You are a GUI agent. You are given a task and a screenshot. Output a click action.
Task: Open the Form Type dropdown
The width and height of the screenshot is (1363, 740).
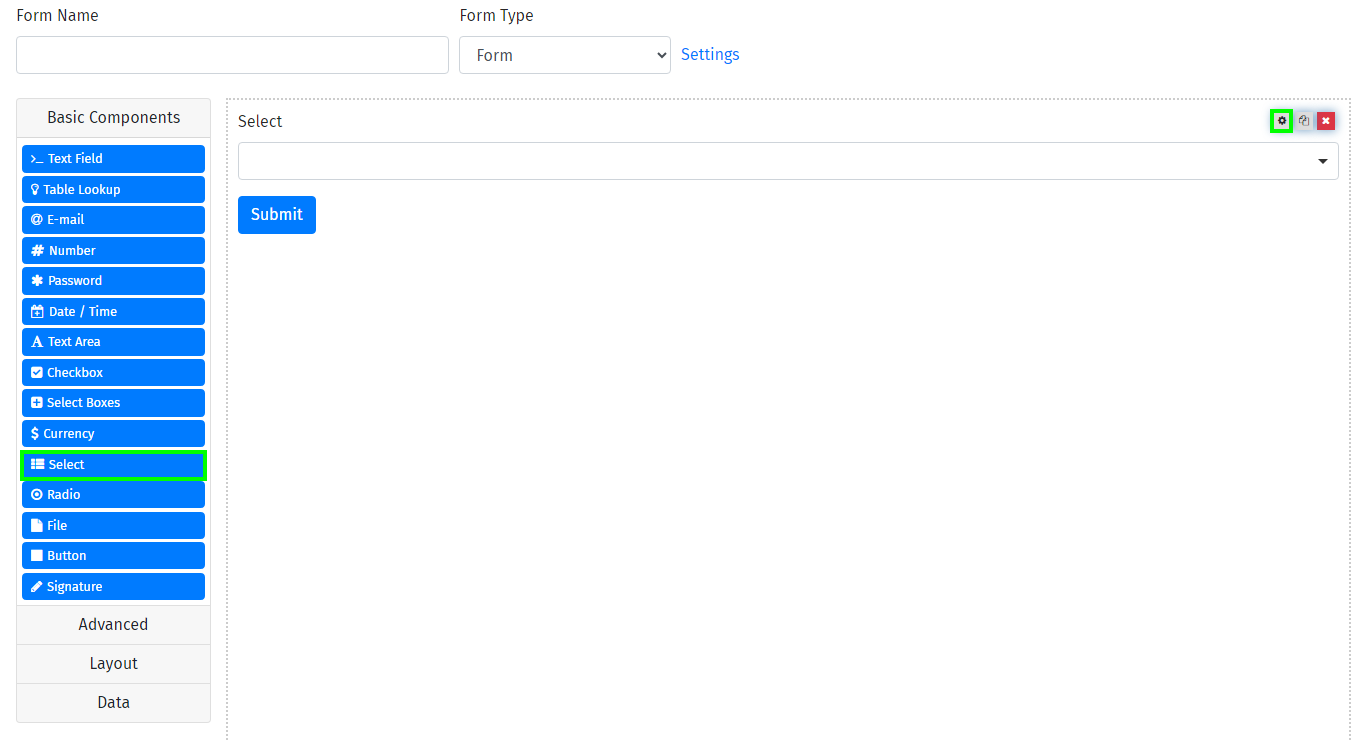564,55
